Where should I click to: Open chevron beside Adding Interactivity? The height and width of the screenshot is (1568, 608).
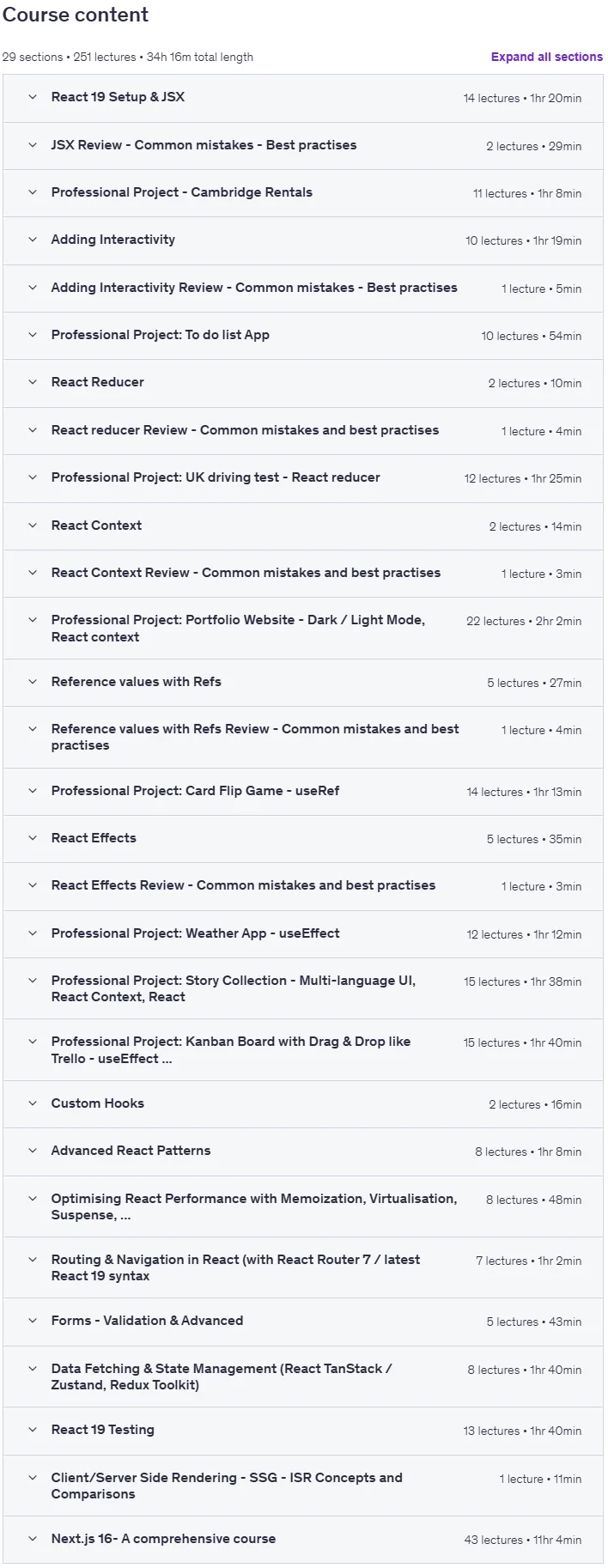(x=33, y=240)
